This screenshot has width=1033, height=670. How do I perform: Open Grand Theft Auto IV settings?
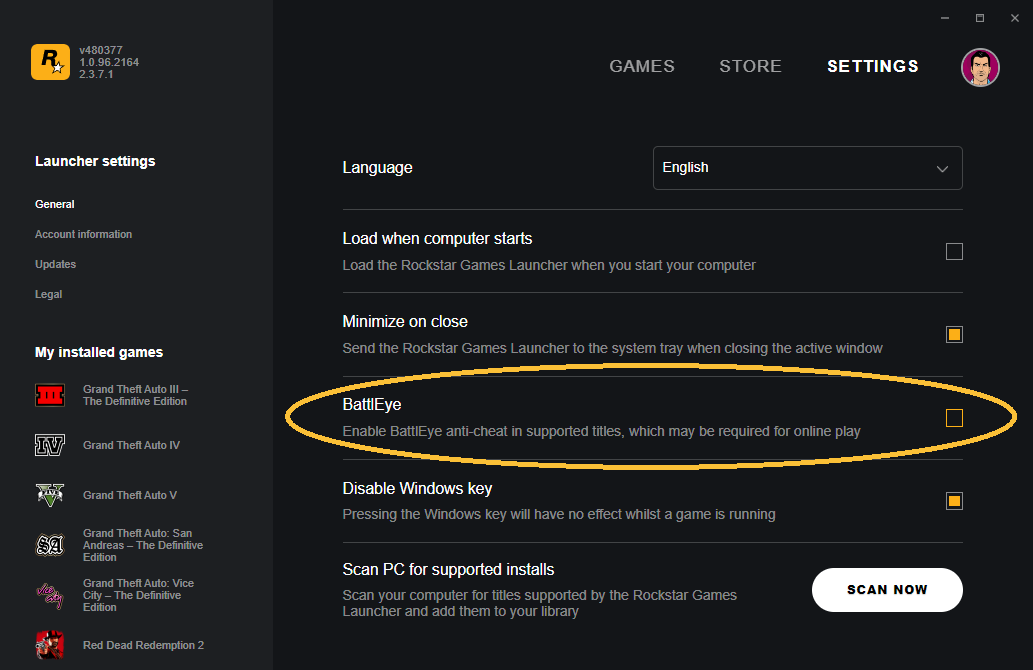[131, 445]
